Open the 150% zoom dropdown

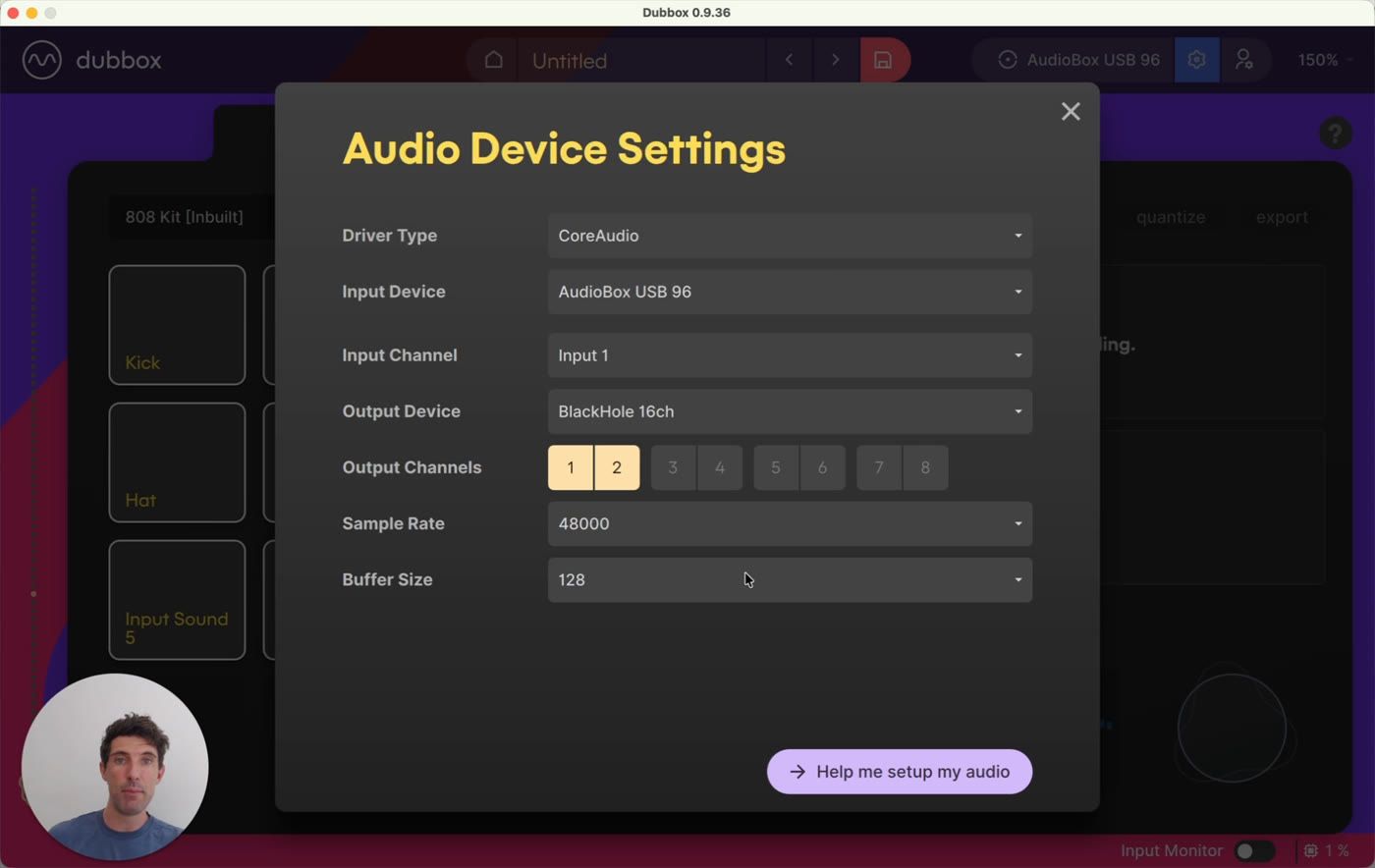click(1325, 60)
